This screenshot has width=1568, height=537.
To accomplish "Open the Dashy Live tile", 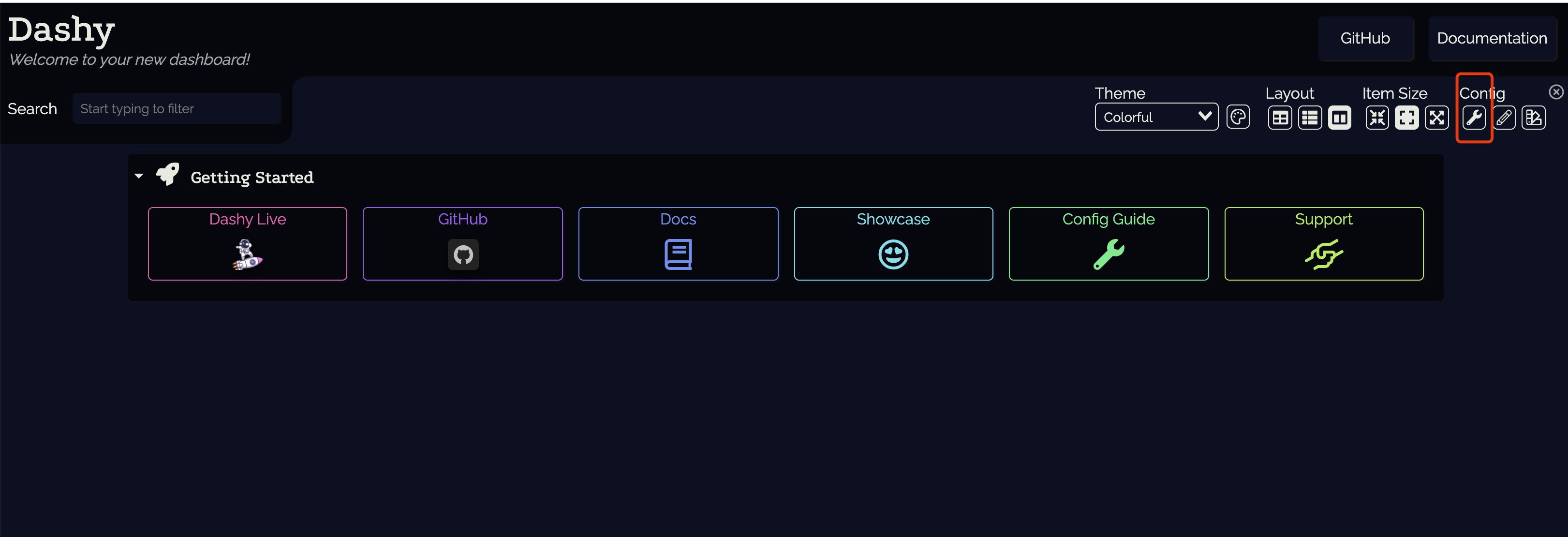I will 247,243.
